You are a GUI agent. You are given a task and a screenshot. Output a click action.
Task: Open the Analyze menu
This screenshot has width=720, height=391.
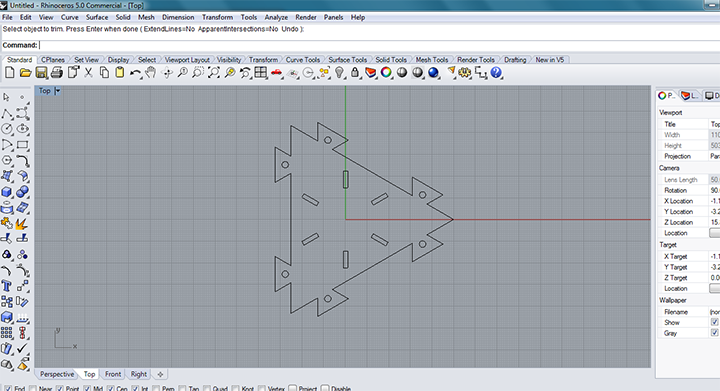point(276,17)
